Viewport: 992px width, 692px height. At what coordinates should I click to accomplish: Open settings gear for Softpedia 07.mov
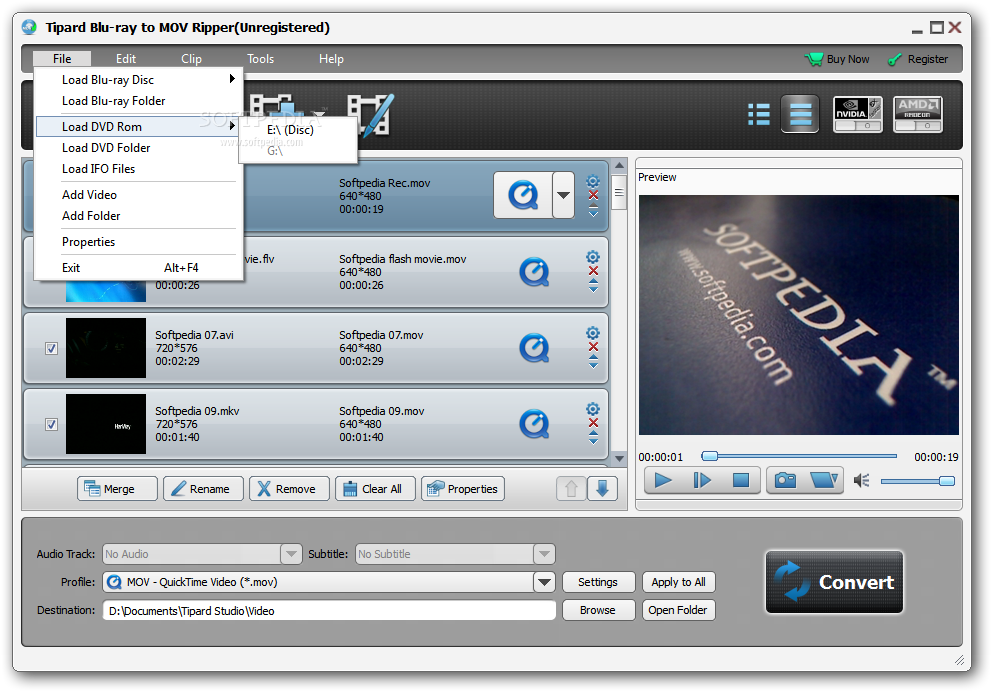point(593,333)
